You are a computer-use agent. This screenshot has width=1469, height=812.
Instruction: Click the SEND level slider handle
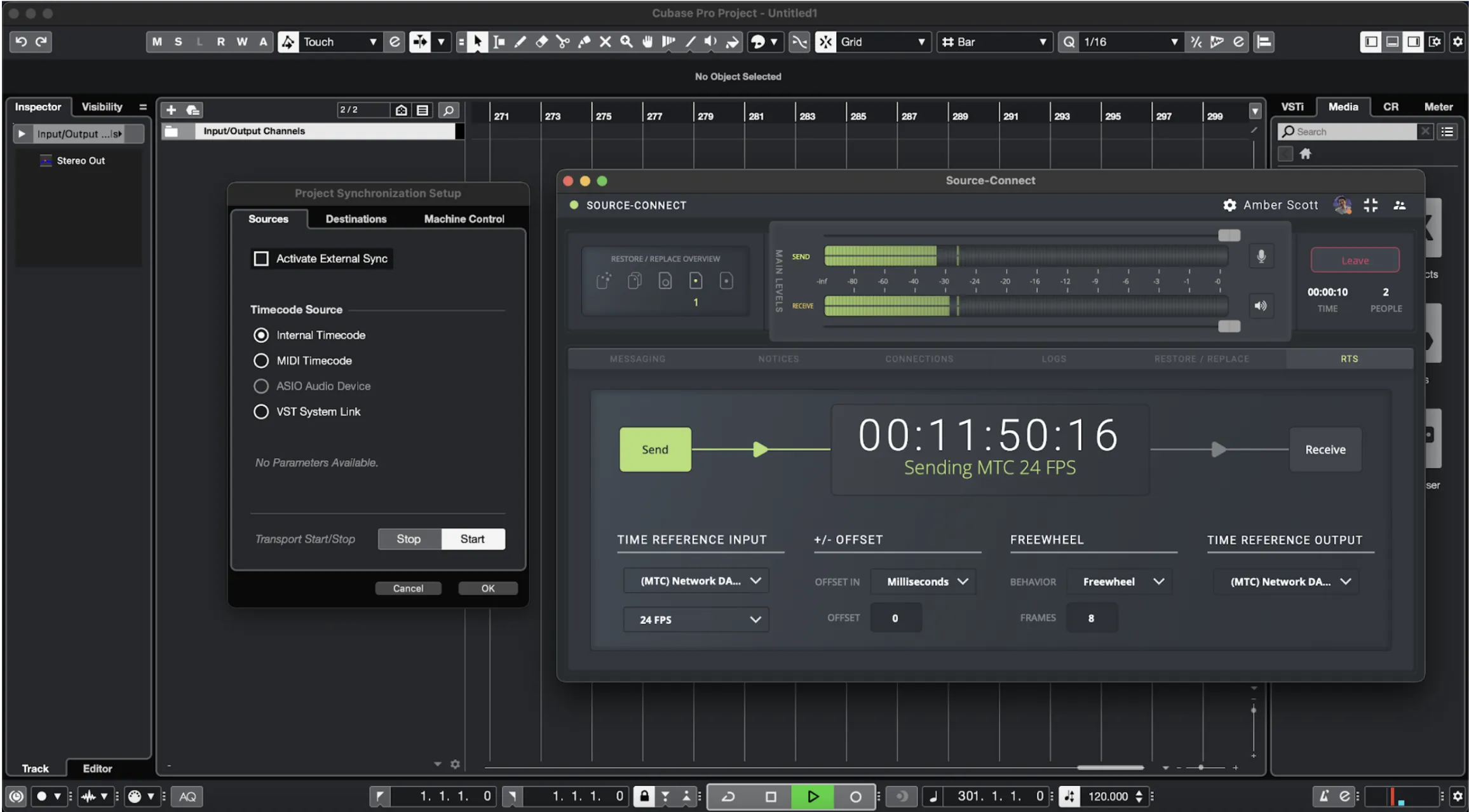[x=1229, y=236]
